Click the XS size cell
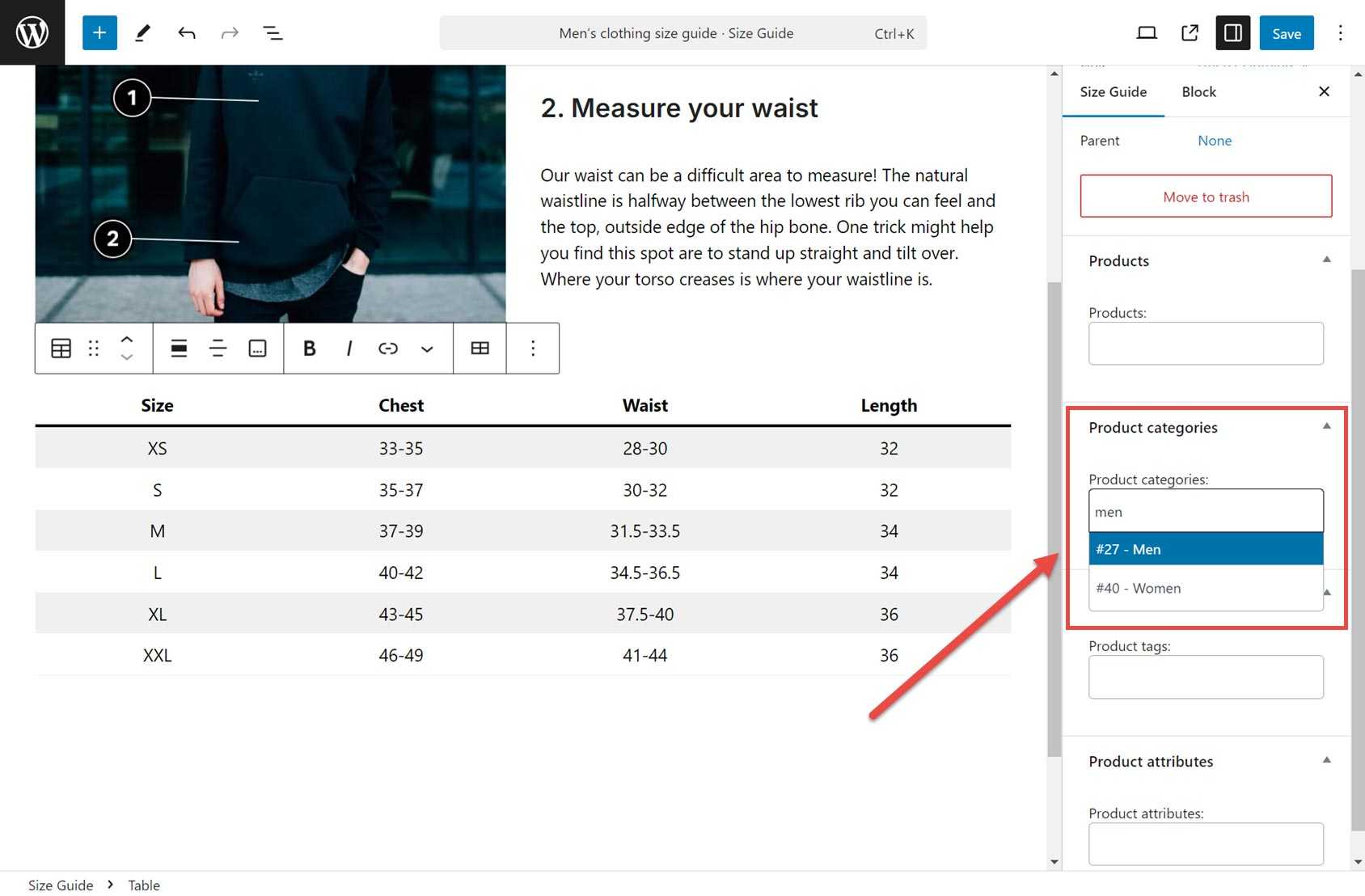Viewport: 1365px width, 896px height. click(x=157, y=448)
